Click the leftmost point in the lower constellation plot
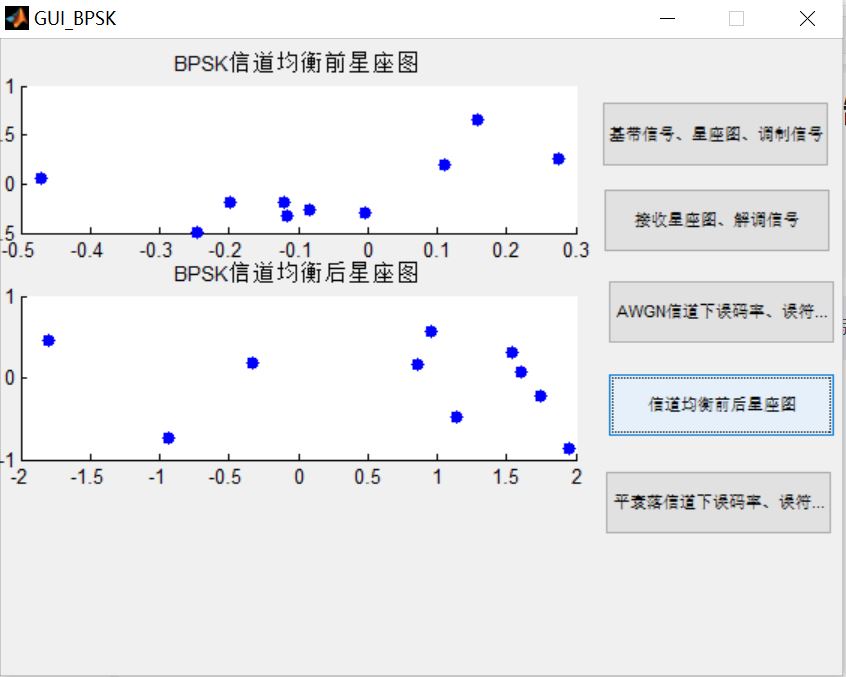 tap(49, 340)
